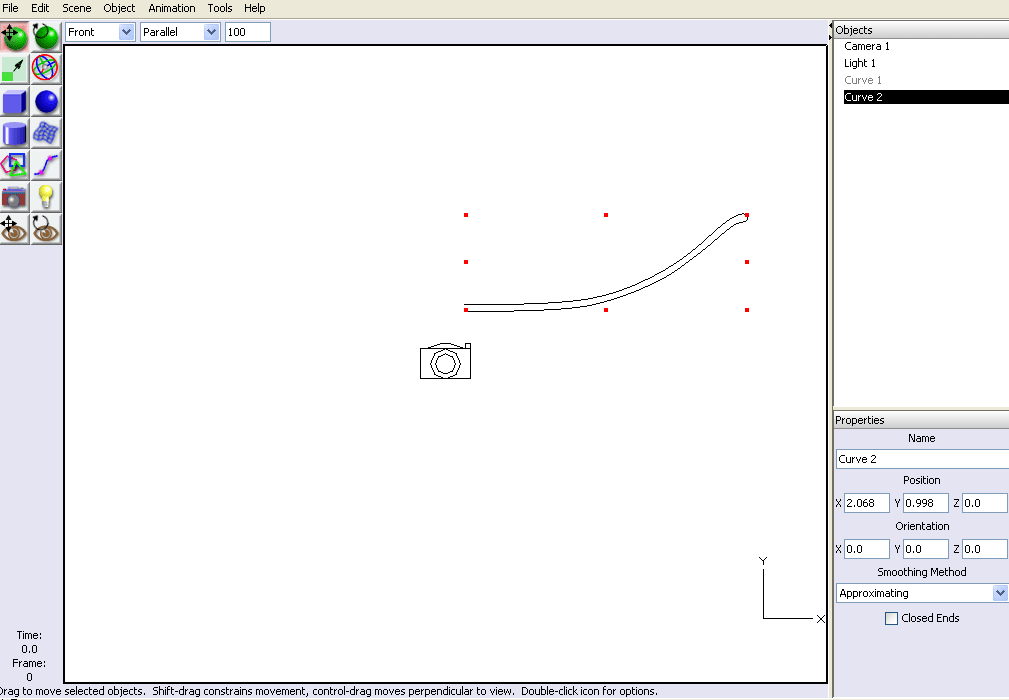Click the Name field containing Curve 2

(921, 459)
